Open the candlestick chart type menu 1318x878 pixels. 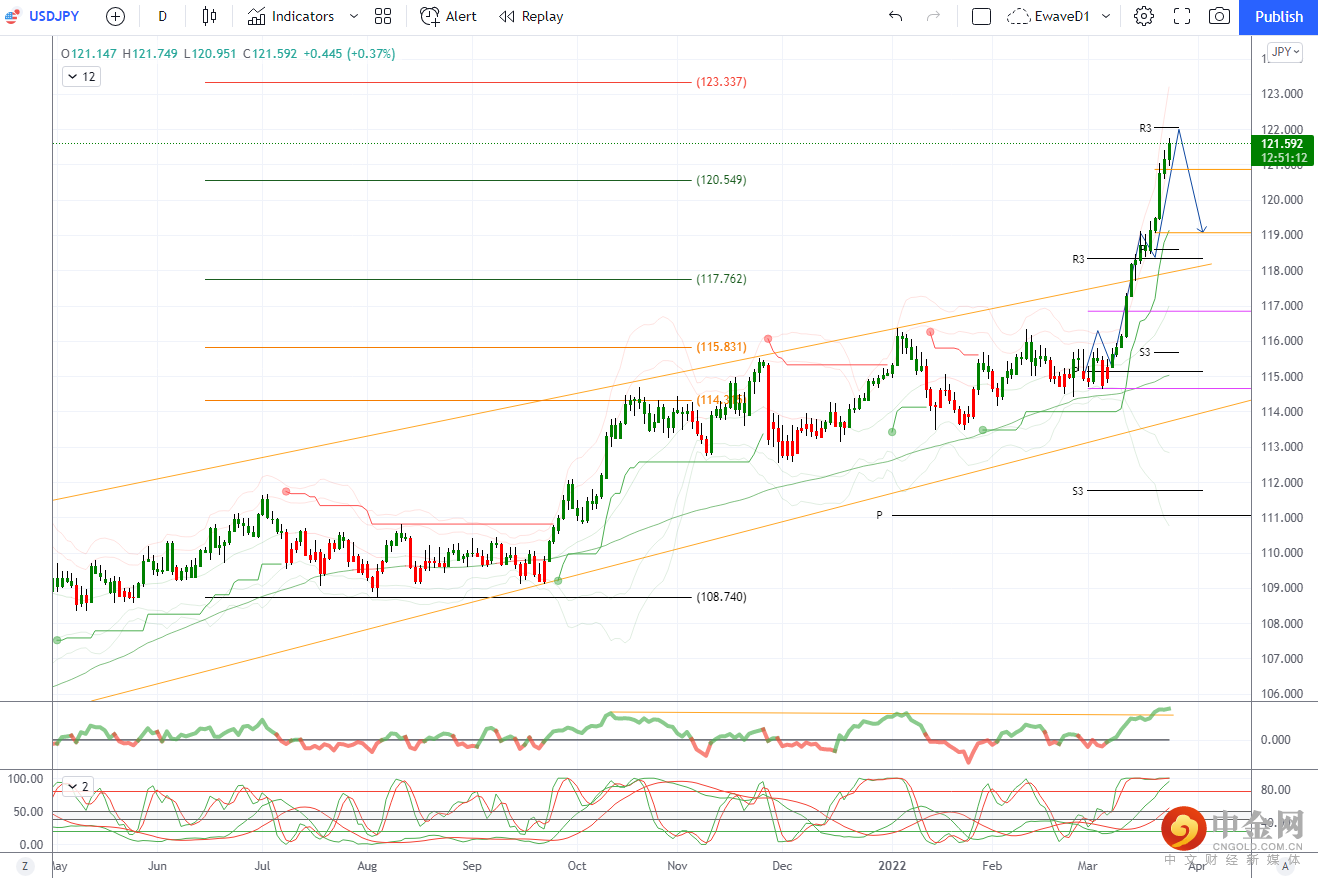(x=209, y=16)
